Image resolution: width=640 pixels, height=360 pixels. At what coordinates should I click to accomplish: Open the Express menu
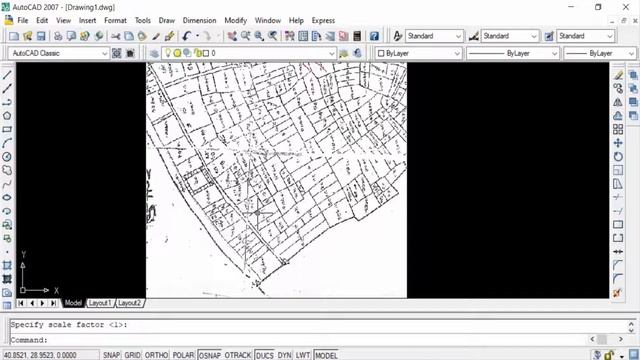(323, 20)
